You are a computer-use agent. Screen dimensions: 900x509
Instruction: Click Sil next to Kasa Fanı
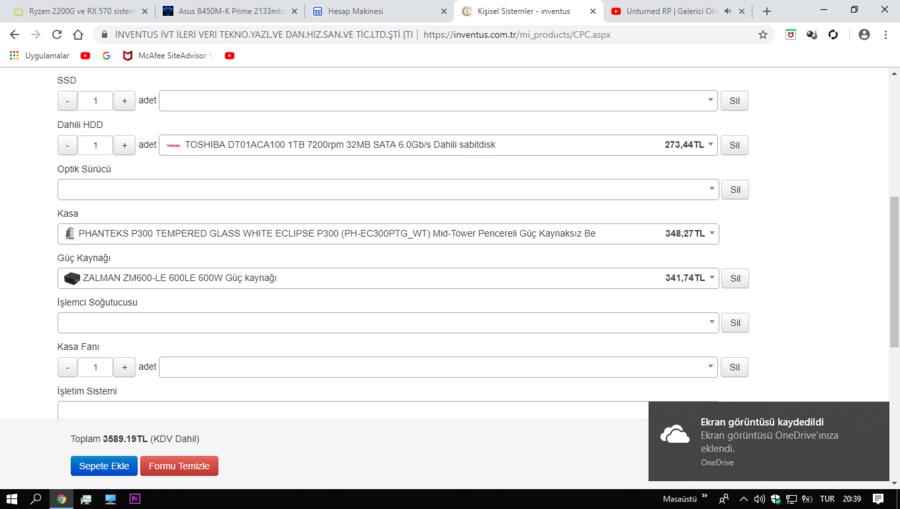pyautogui.click(x=734, y=367)
